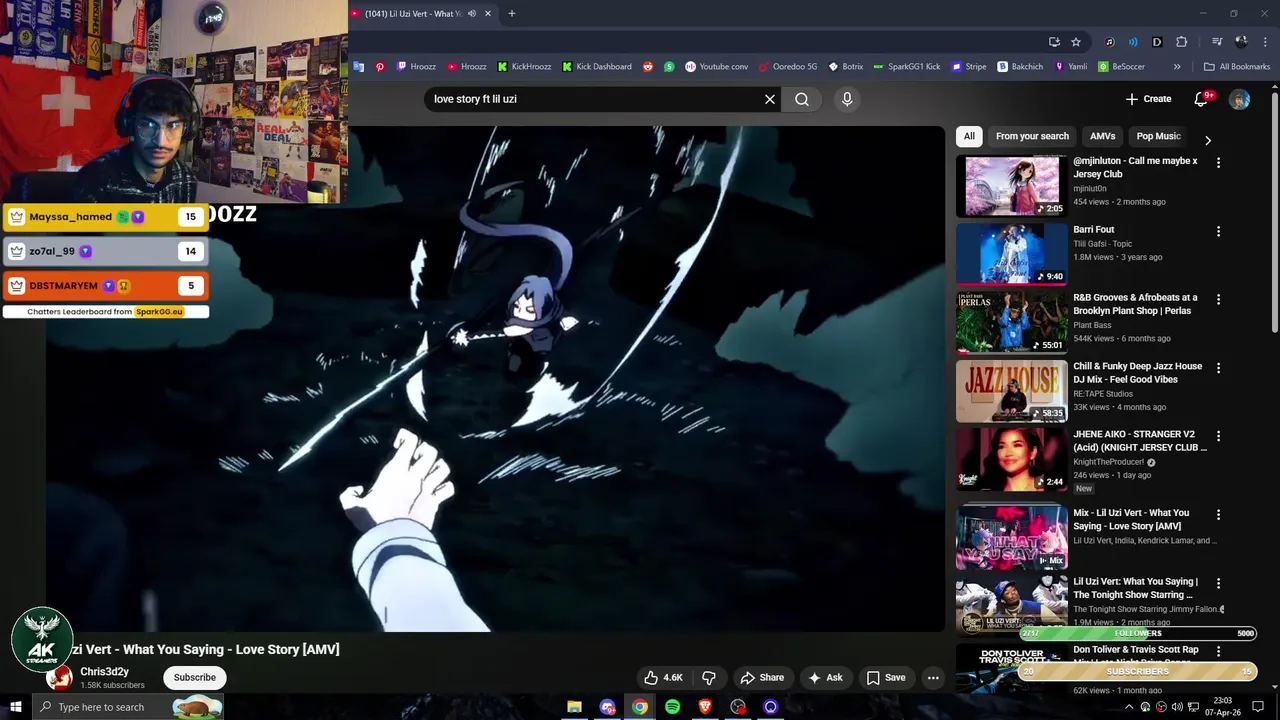1280x720 pixels.
Task: Open the Reddit bookmark icon
Action: click(x=648, y=67)
